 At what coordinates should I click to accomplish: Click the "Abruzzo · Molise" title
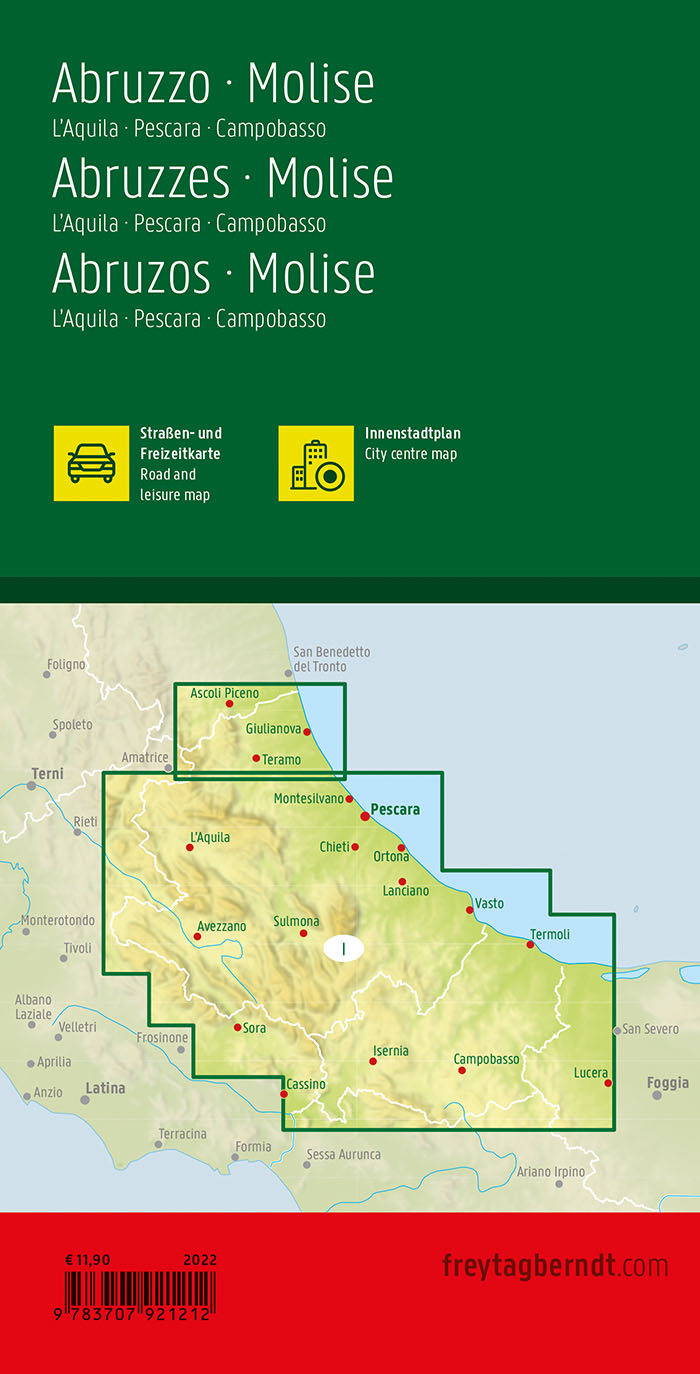213,84
